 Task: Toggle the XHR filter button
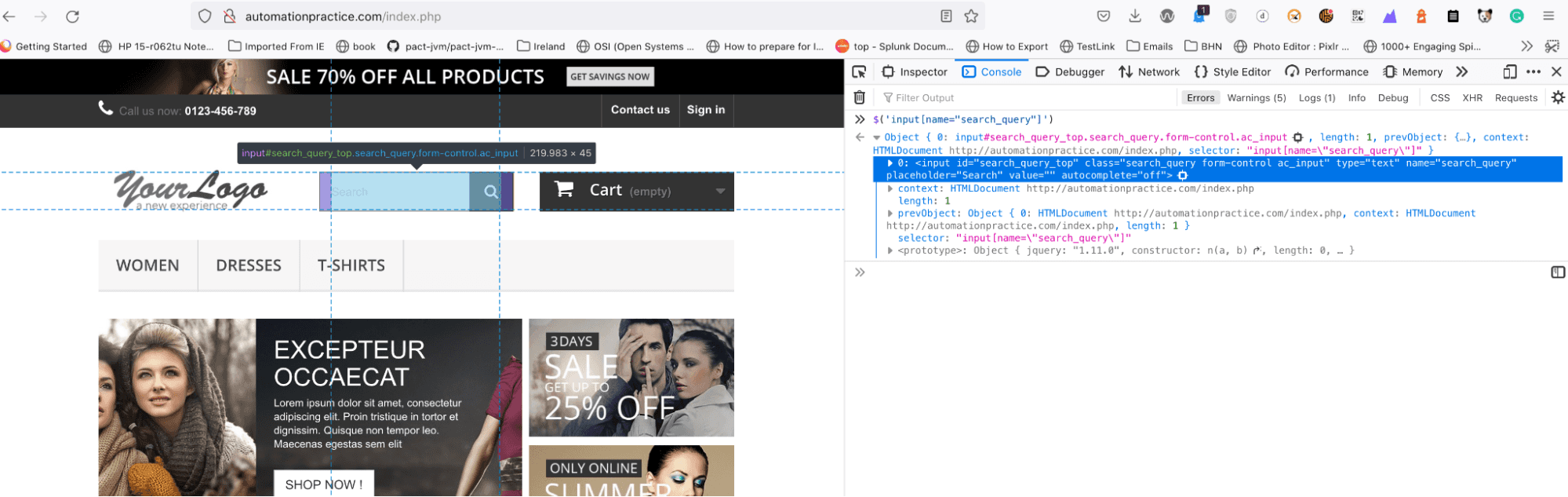click(1472, 98)
